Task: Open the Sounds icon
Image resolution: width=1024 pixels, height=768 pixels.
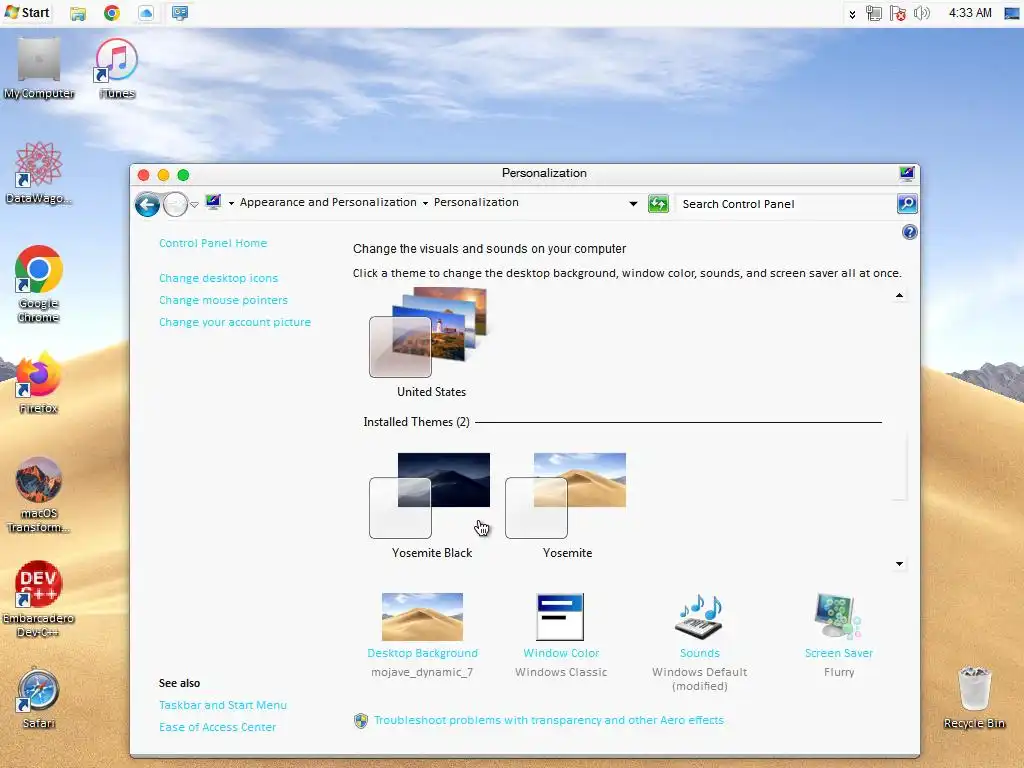Action: (x=699, y=616)
